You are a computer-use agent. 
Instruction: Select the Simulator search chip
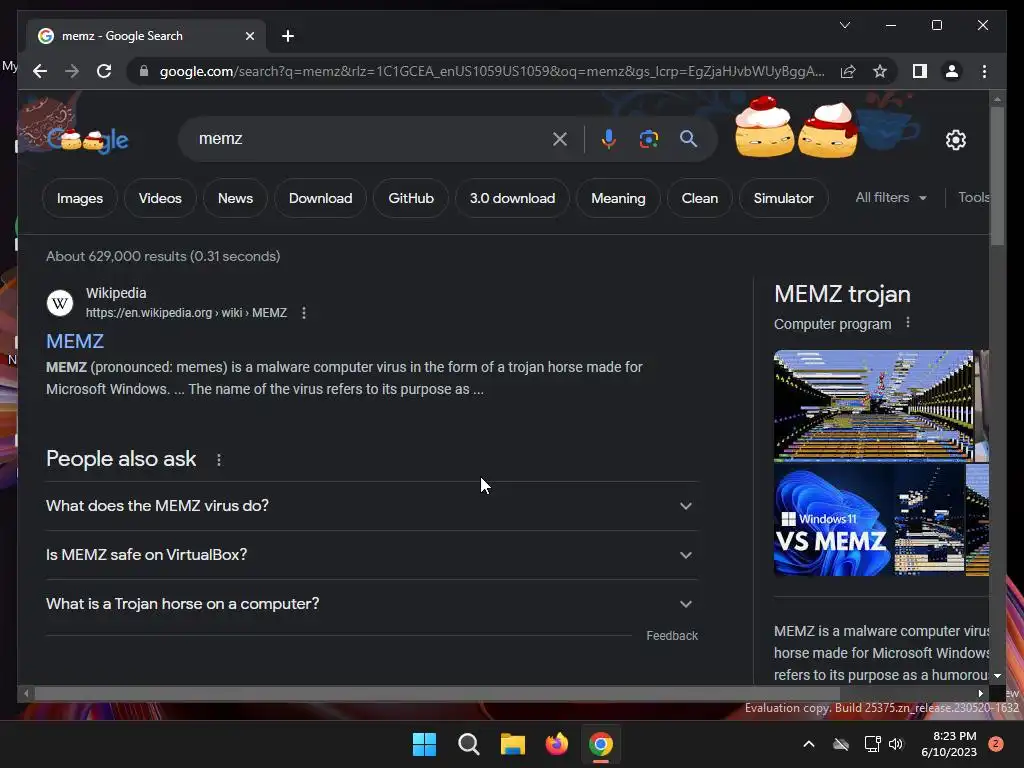click(x=783, y=198)
